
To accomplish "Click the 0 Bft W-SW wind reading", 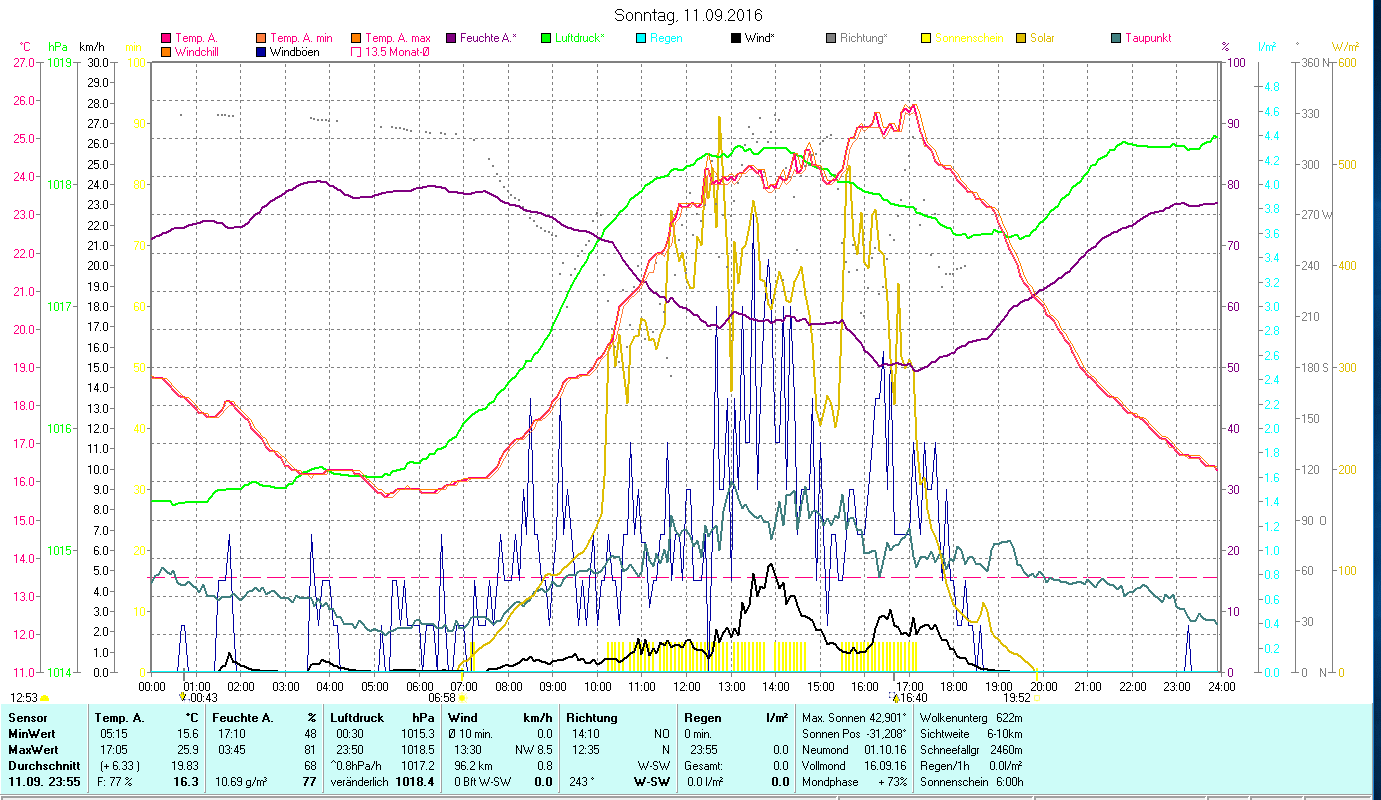I will pyautogui.click(x=484, y=781).
